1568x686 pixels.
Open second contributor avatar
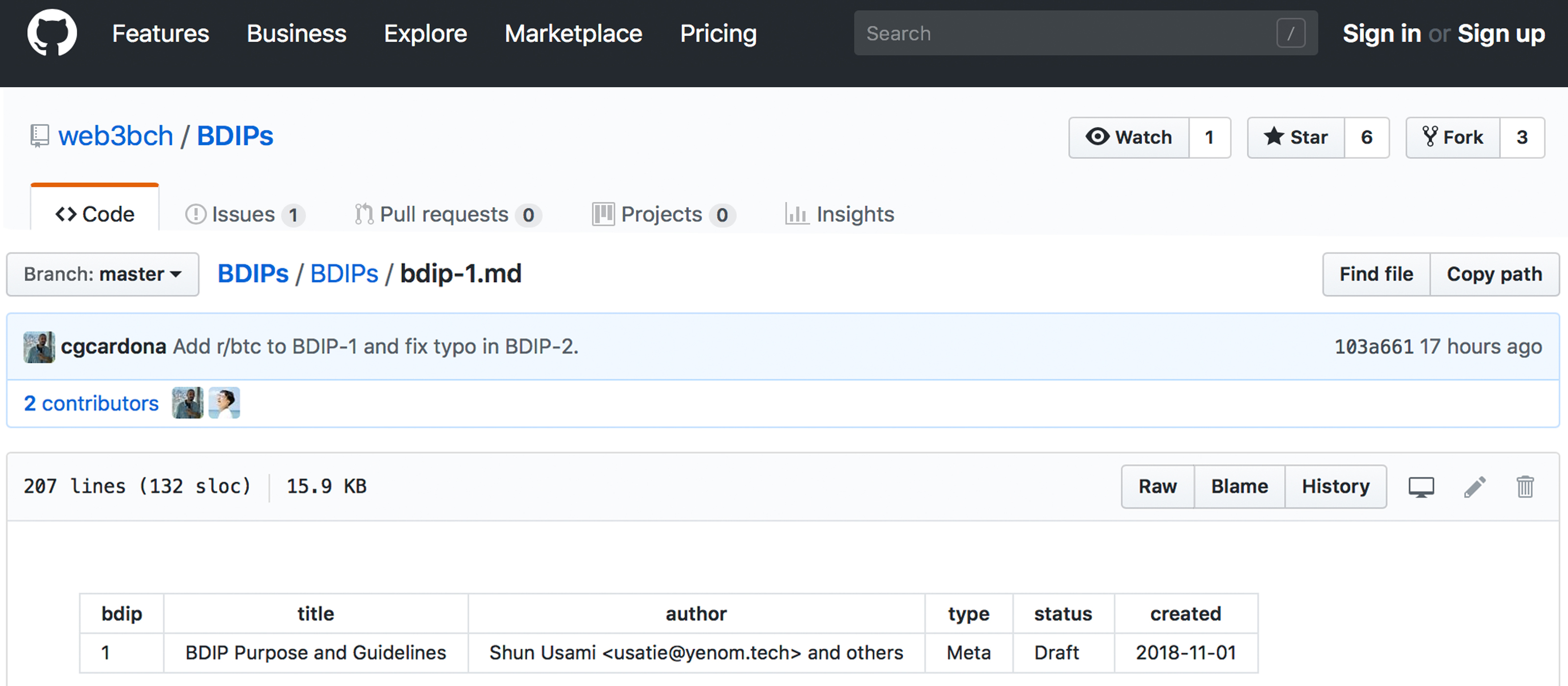(224, 403)
